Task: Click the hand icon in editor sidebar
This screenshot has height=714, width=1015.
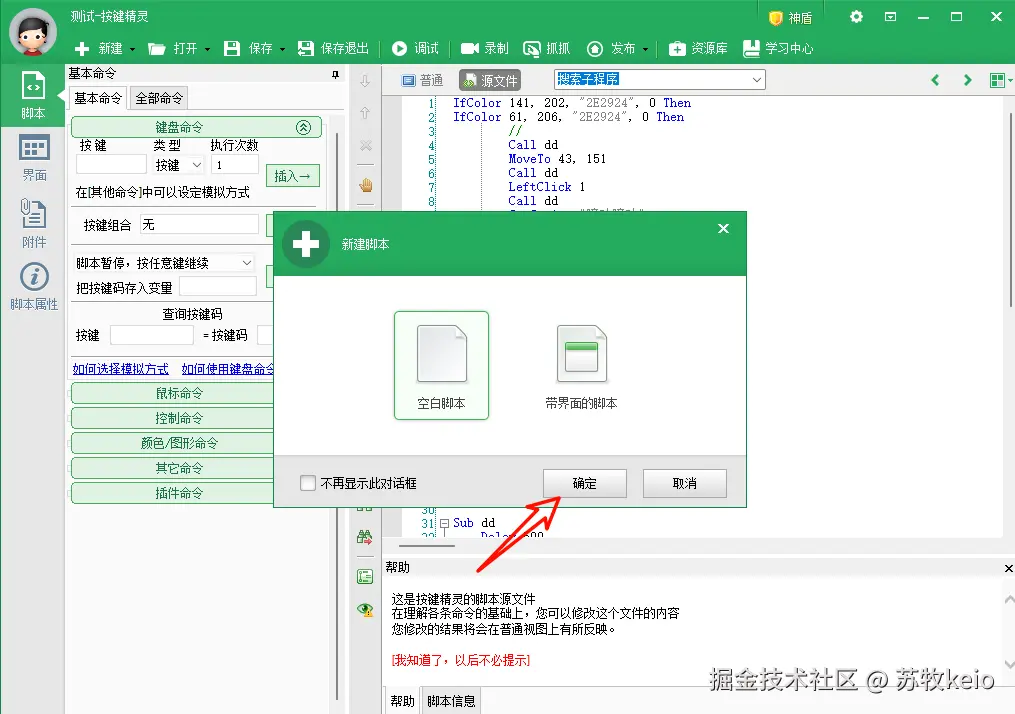Action: [366, 186]
